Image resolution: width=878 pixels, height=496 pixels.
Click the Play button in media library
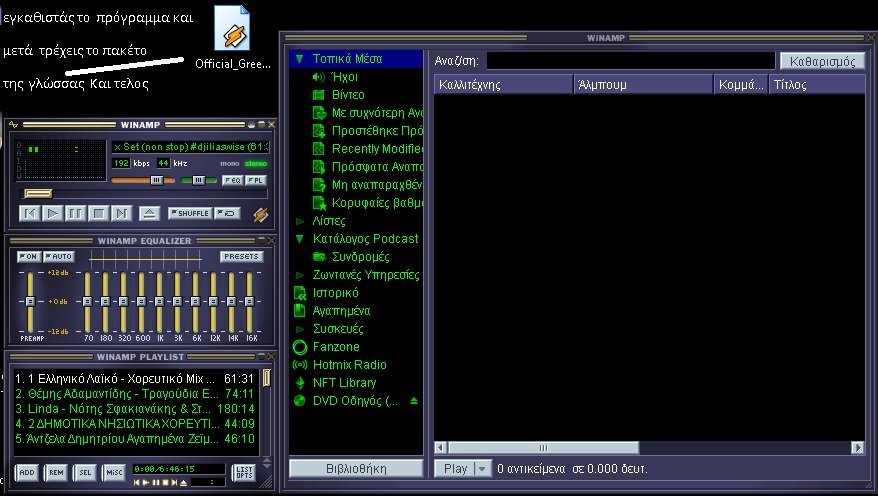455,469
